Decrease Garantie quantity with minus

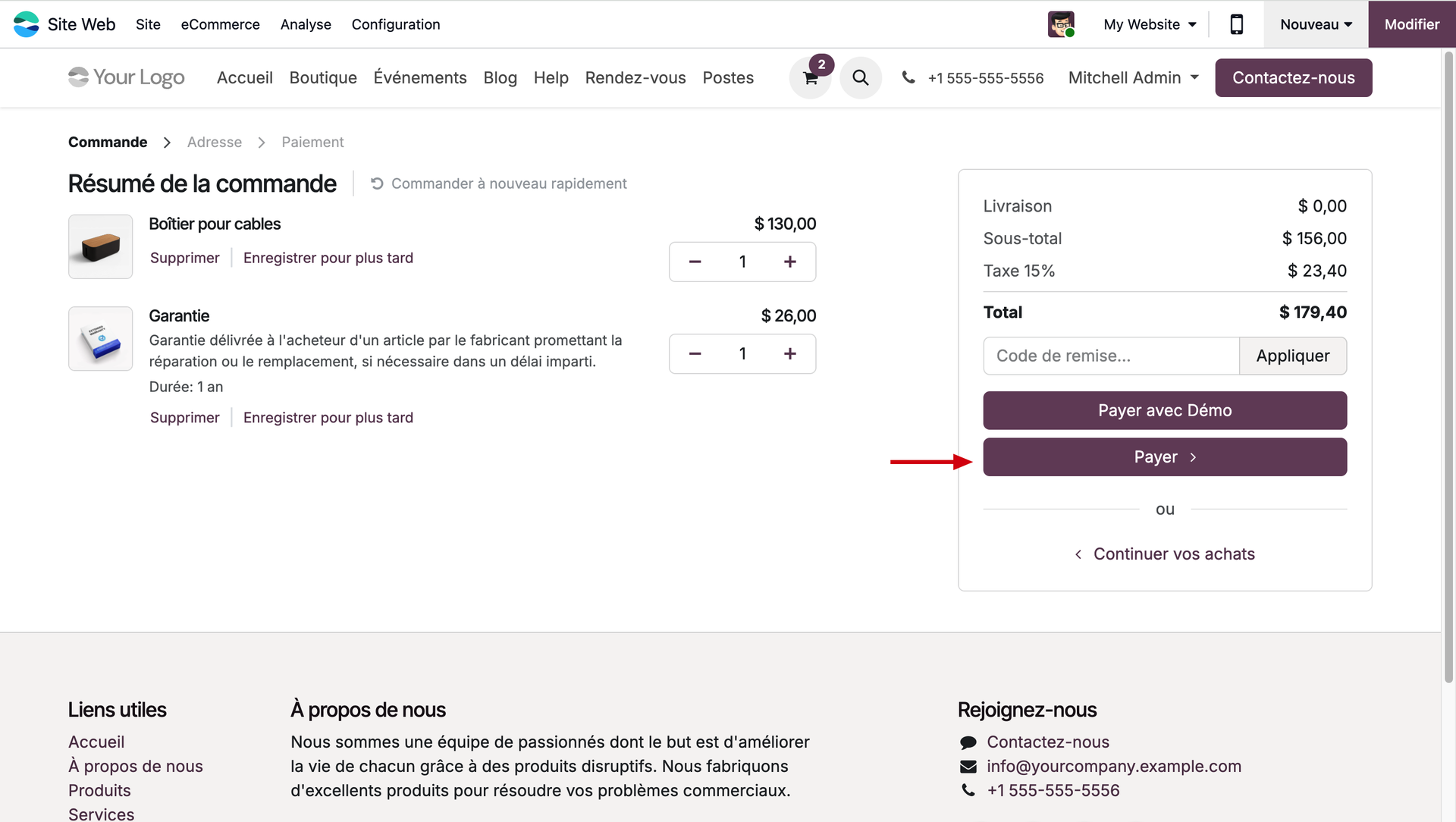695,353
